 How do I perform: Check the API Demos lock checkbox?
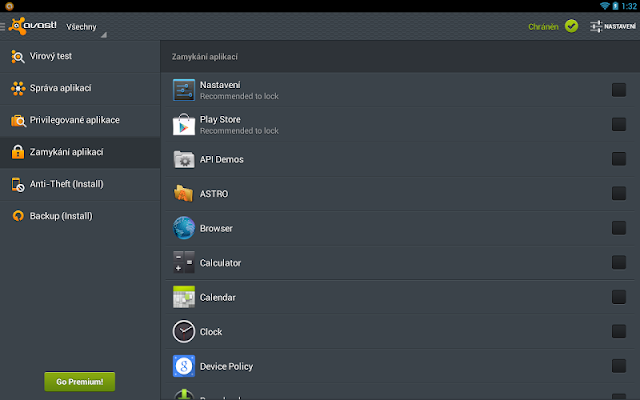pyautogui.click(x=619, y=159)
